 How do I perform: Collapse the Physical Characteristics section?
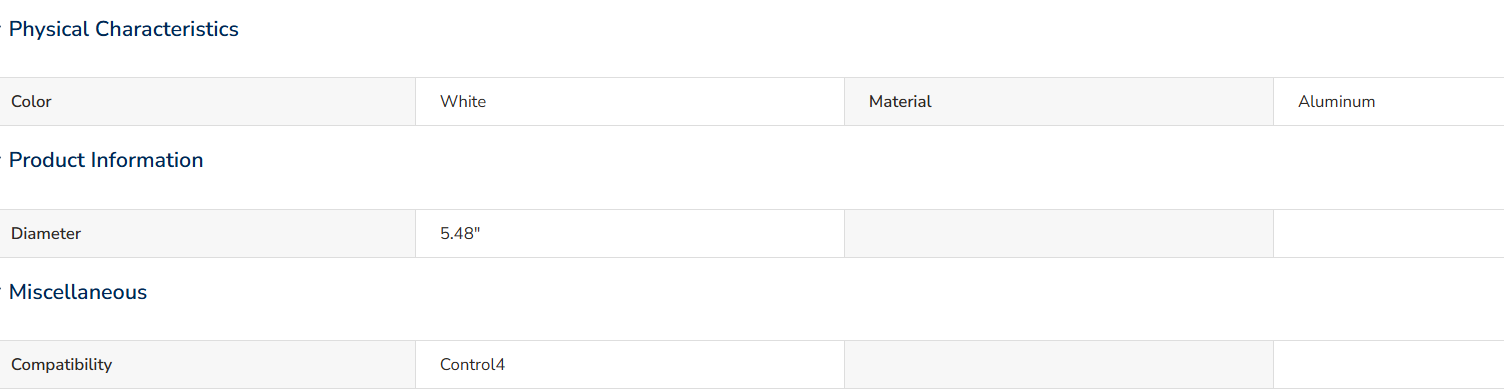pyautogui.click(x=124, y=30)
